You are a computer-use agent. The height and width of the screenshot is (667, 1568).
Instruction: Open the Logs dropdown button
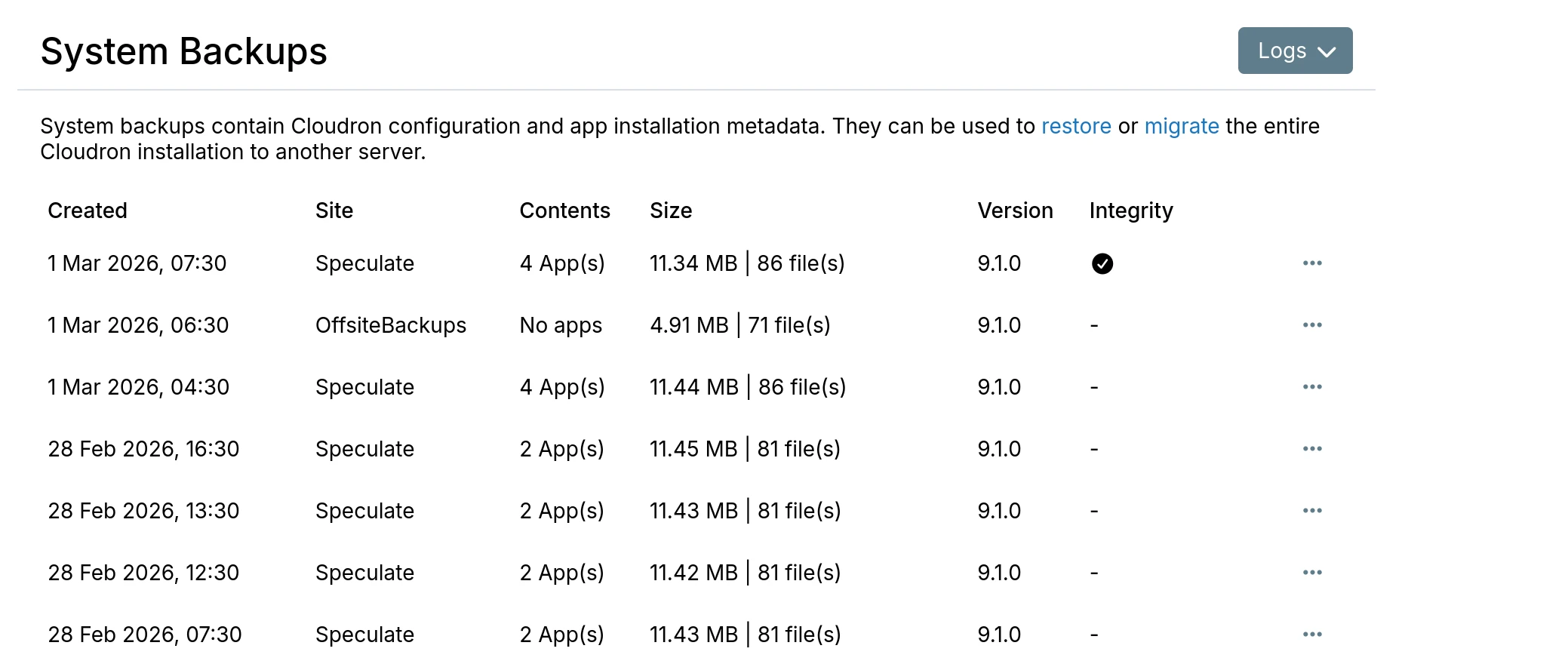[1294, 51]
